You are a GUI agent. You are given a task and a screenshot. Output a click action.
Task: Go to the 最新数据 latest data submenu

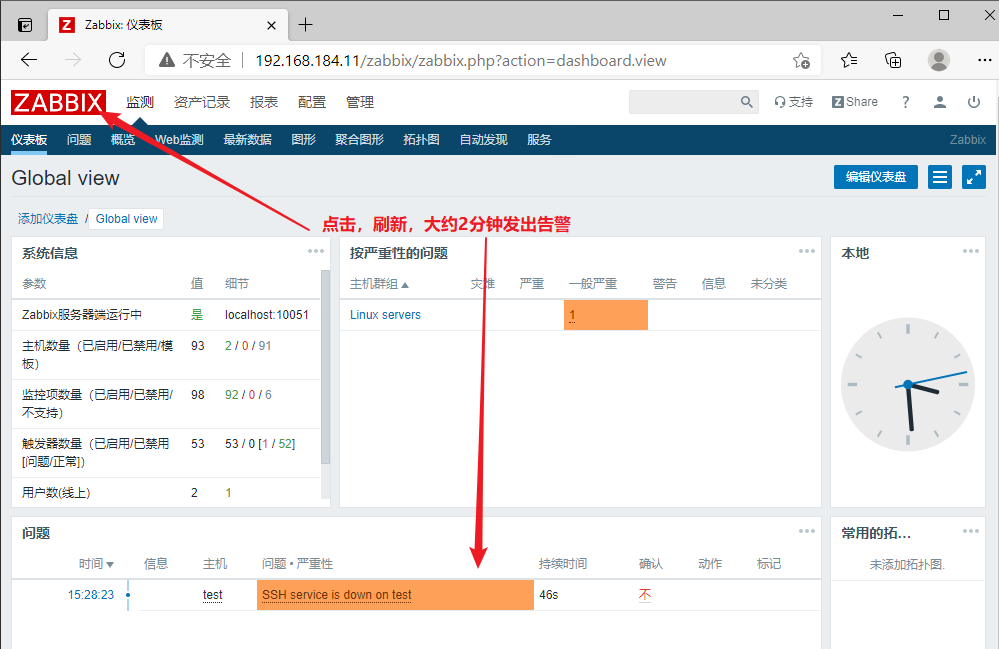click(247, 139)
